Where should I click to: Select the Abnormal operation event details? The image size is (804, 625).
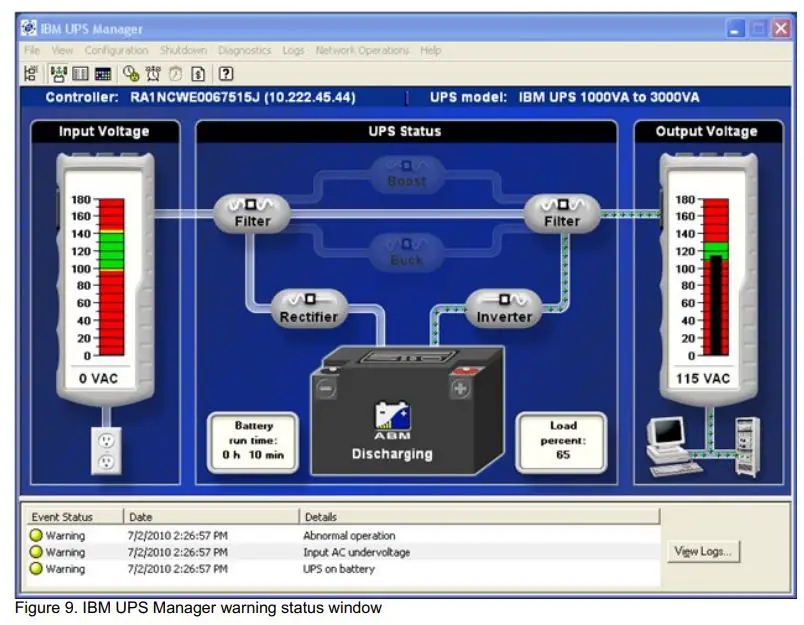tap(349, 535)
